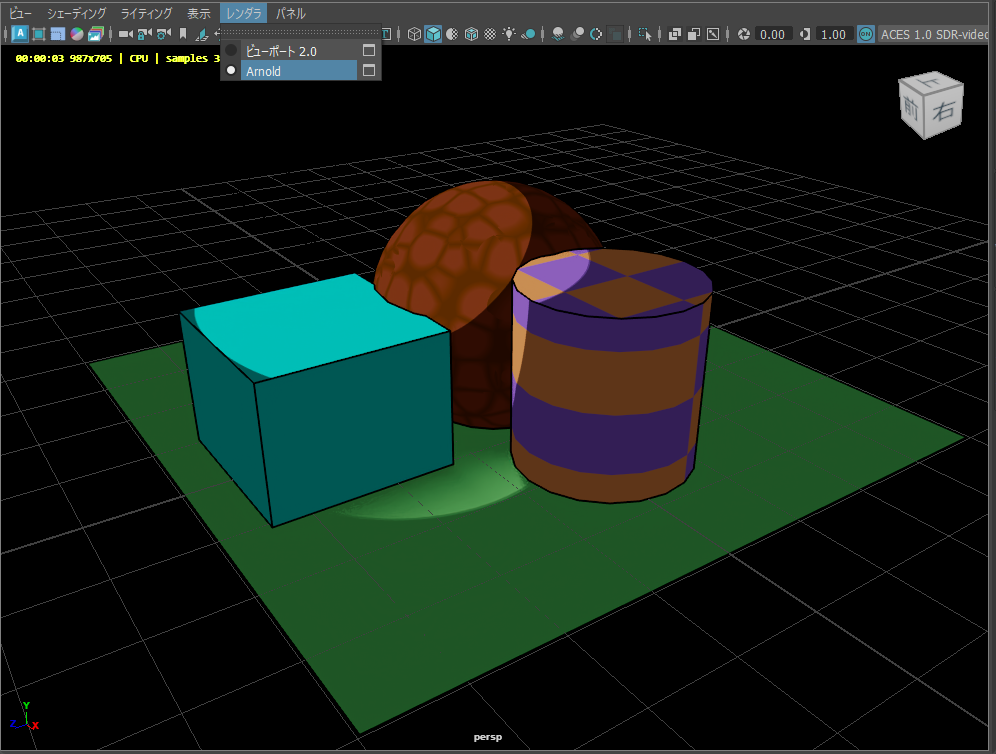Click the gamma value field showing 1.00
The image size is (996, 754).
[x=834, y=34]
